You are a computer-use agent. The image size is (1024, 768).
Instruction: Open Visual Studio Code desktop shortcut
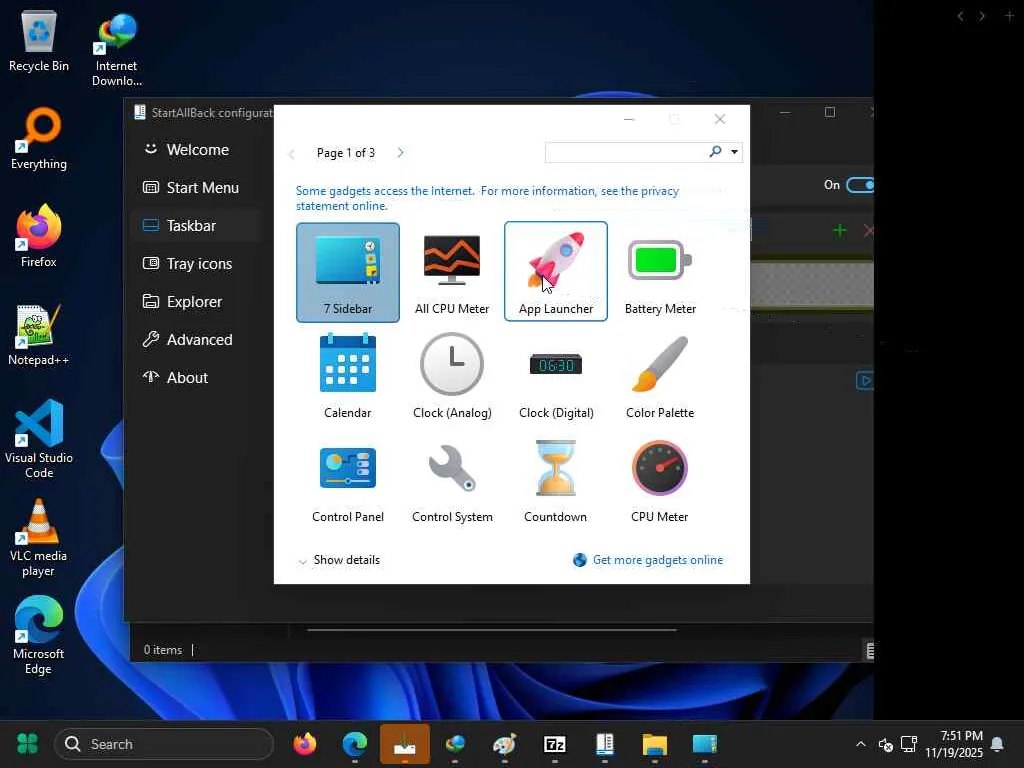pos(39,439)
